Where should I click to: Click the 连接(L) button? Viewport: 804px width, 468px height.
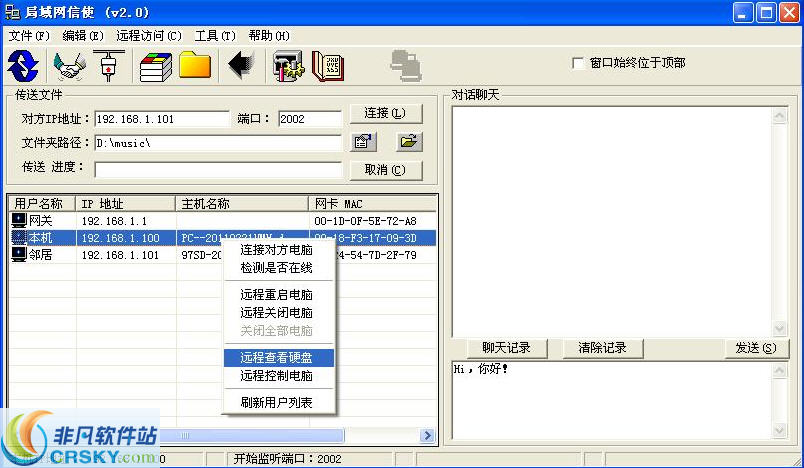point(386,113)
